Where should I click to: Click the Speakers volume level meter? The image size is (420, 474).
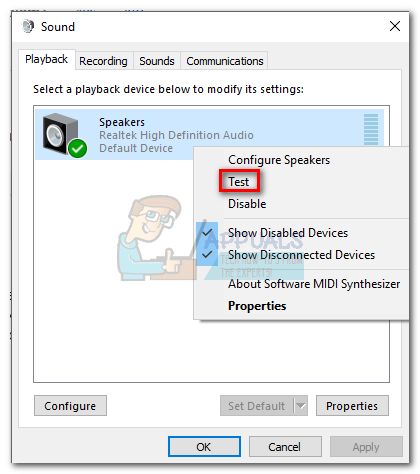tap(371, 129)
